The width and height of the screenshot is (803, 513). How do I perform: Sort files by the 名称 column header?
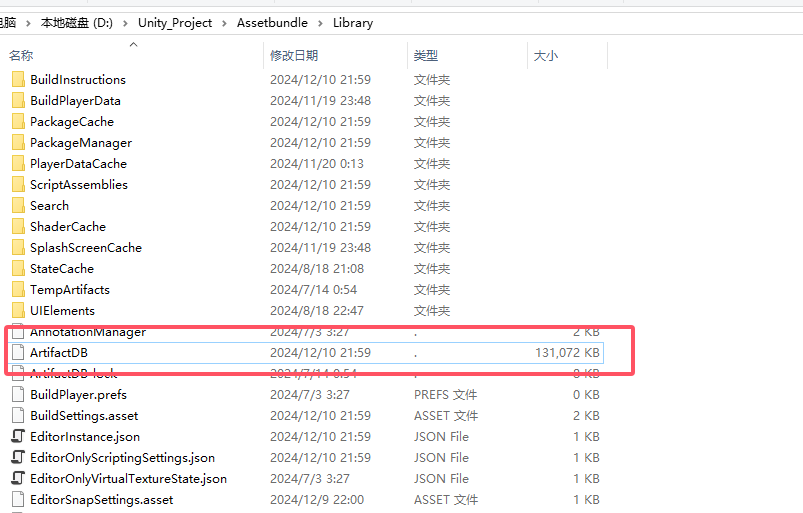[22, 56]
